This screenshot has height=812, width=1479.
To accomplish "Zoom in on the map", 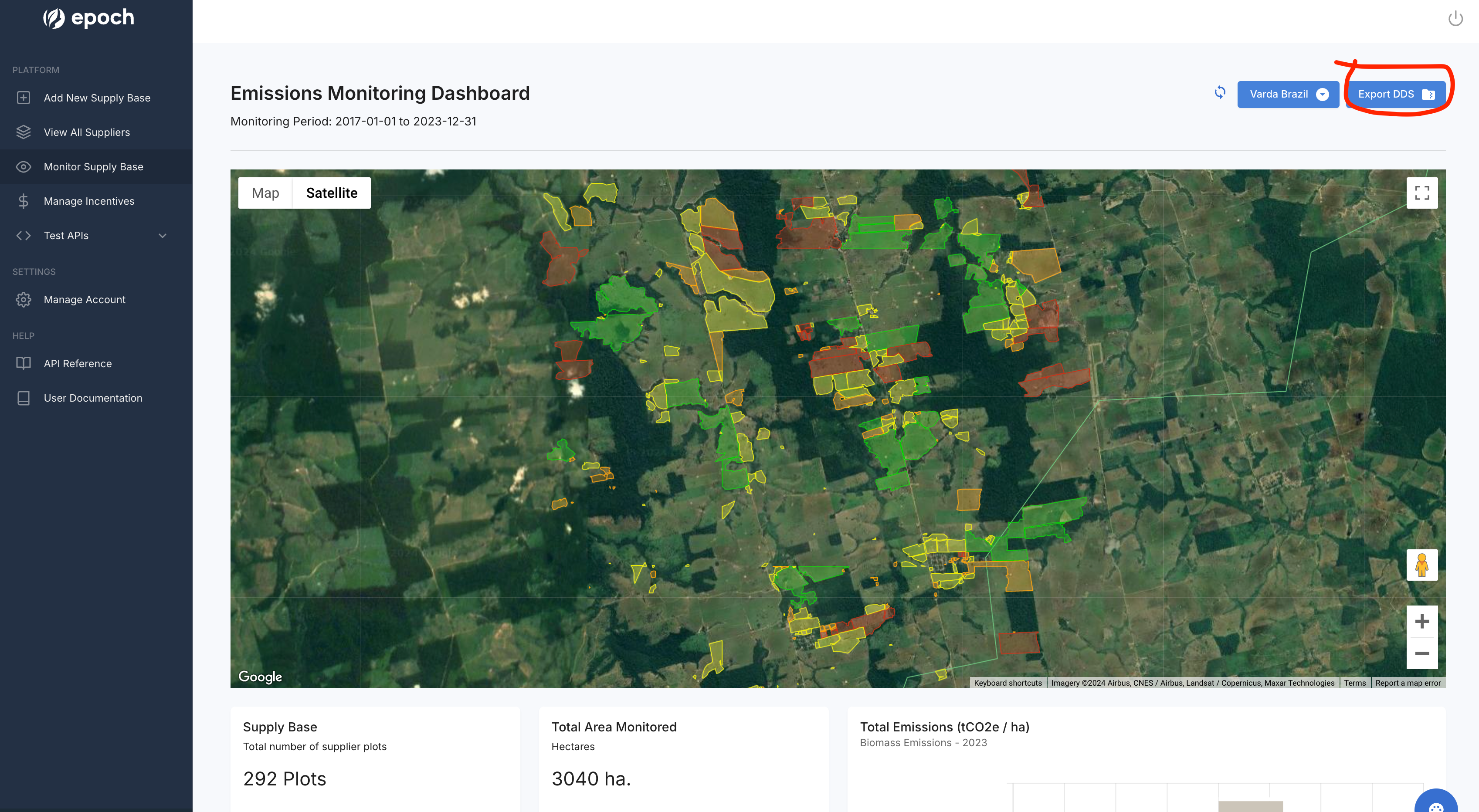I will tap(1421, 622).
